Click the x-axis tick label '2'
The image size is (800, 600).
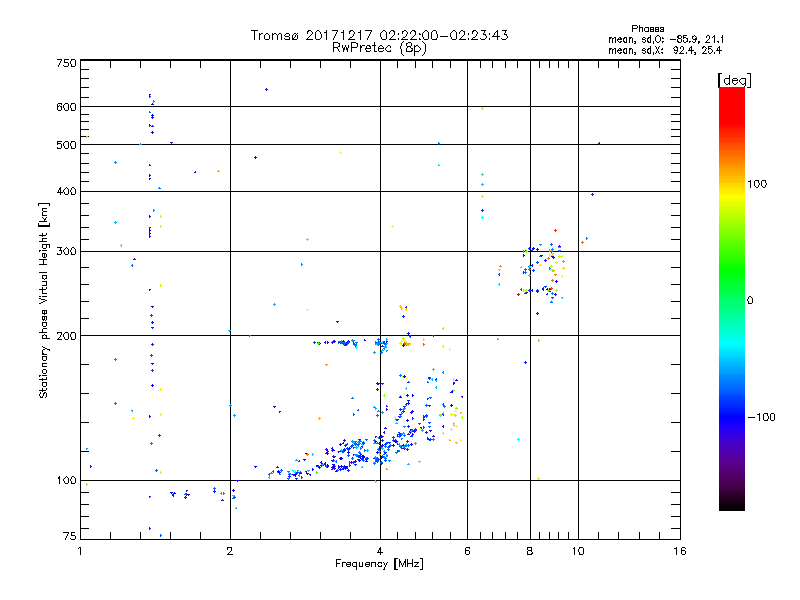pyautogui.click(x=230, y=551)
